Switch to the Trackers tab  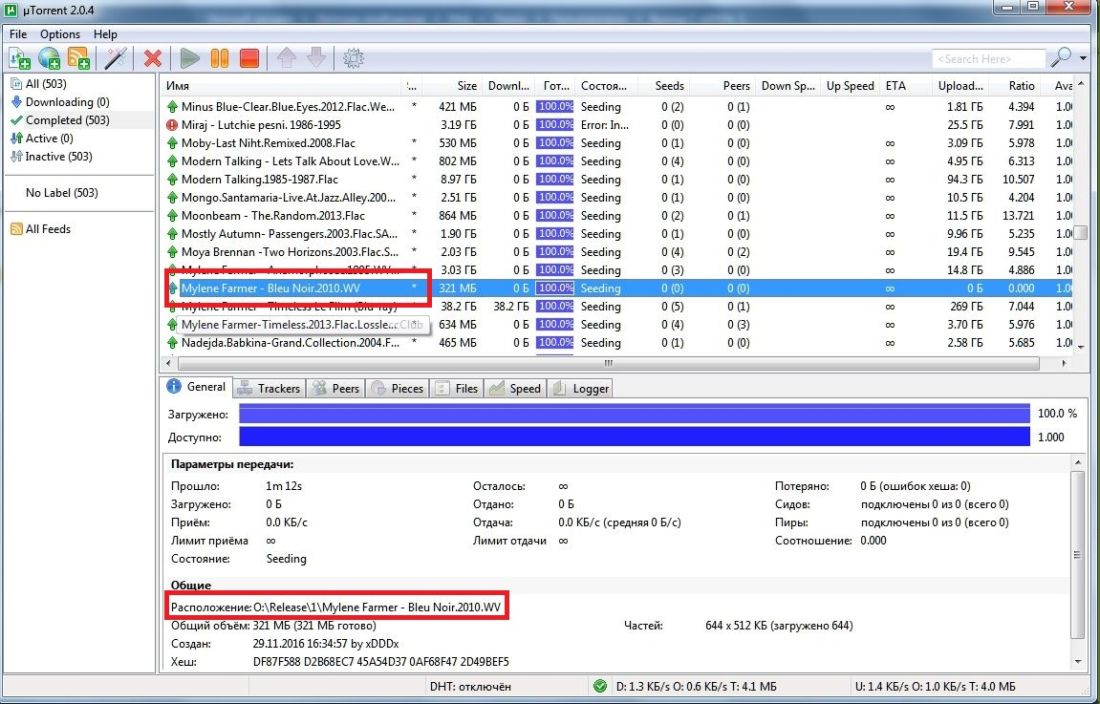269,388
